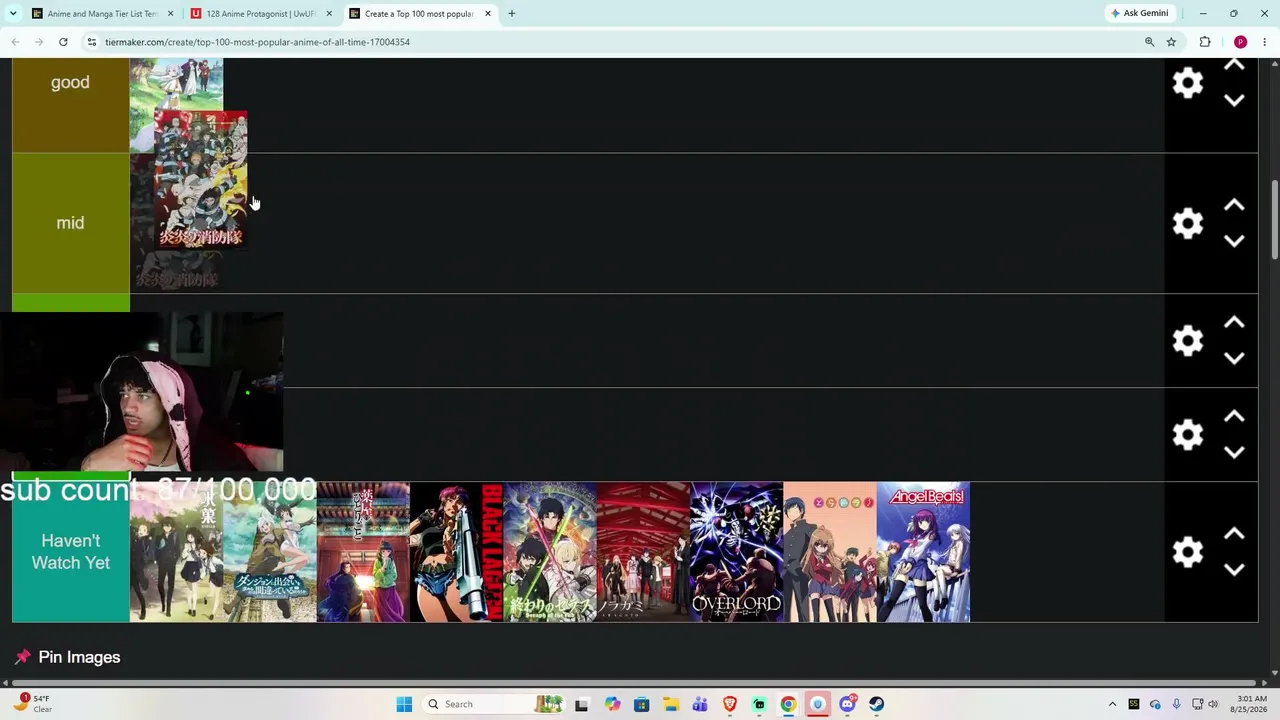
Task: Reload the current page
Action: [63, 42]
